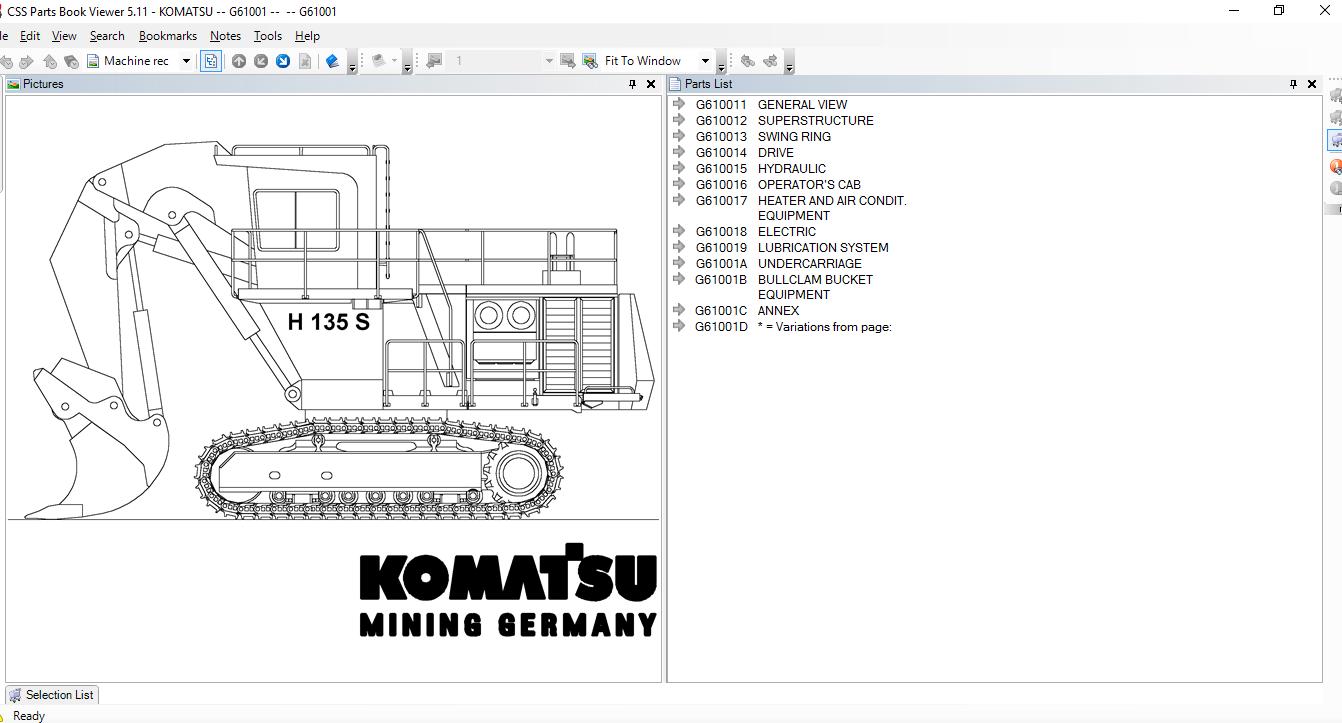The height and width of the screenshot is (723, 1342).
Task: Switch to the Selection List tab
Action: [x=52, y=695]
